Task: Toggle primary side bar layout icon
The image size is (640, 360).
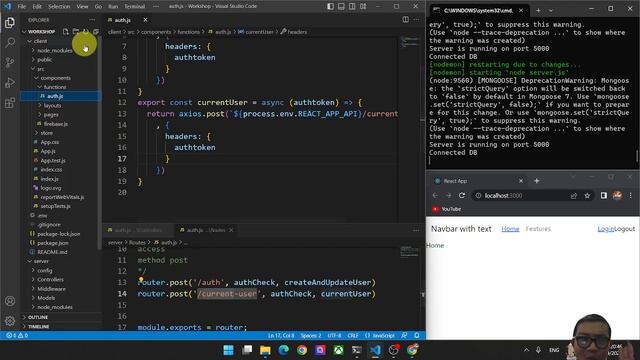Action: [x=330, y=6]
